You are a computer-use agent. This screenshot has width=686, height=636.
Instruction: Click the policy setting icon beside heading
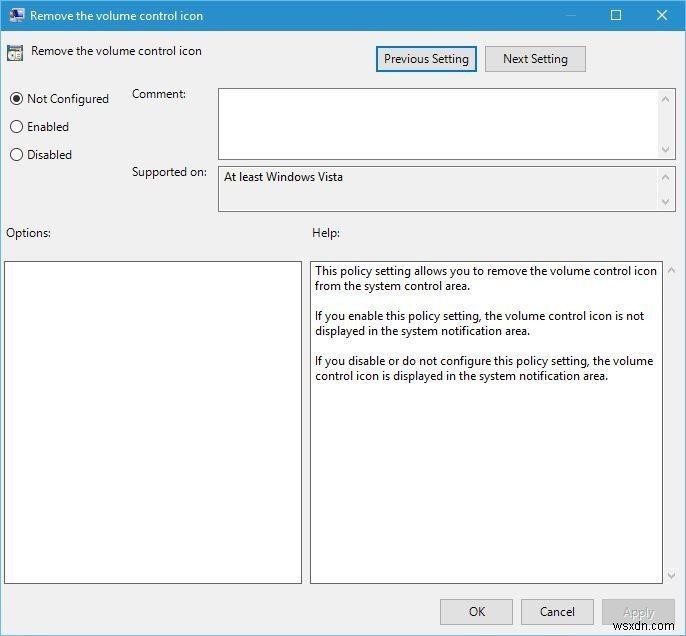click(x=15, y=53)
